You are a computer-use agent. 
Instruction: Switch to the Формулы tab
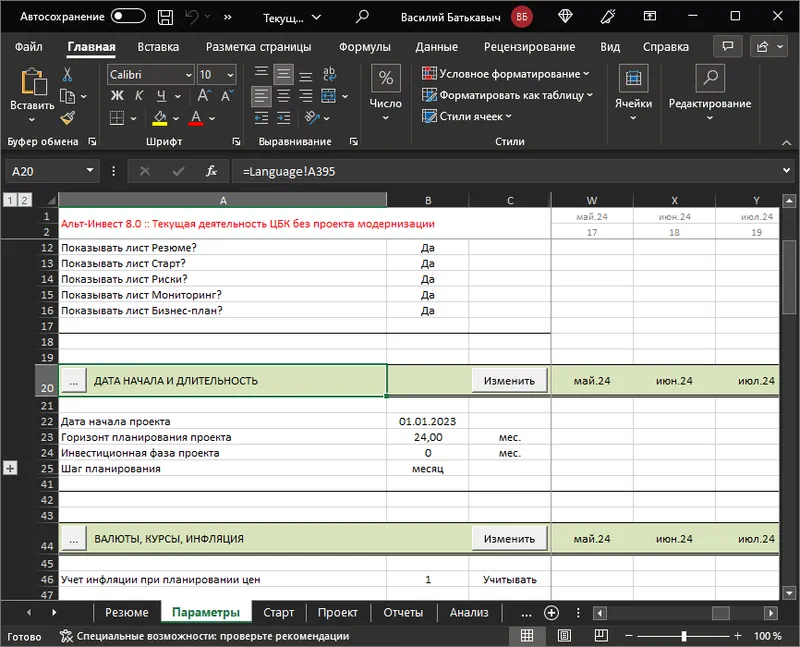tap(365, 47)
